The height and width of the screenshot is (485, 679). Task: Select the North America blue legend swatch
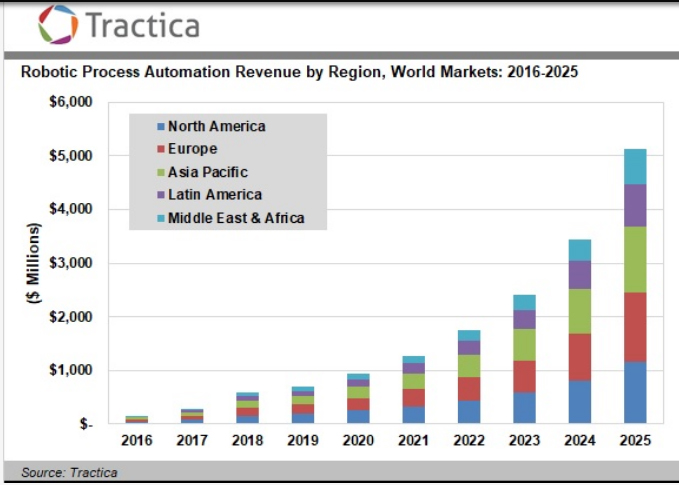[x=160, y=127]
